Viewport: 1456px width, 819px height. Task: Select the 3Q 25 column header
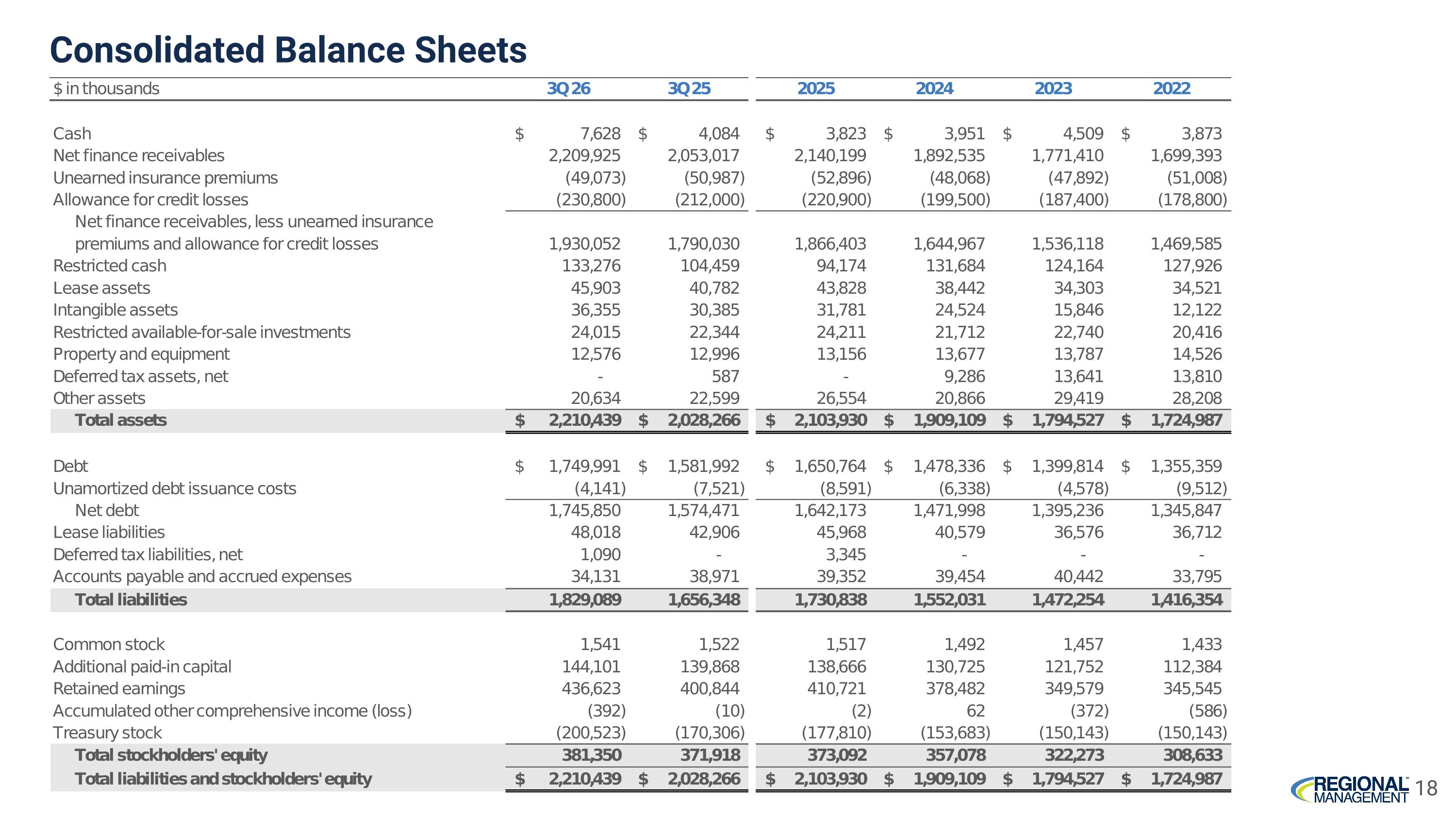click(689, 89)
